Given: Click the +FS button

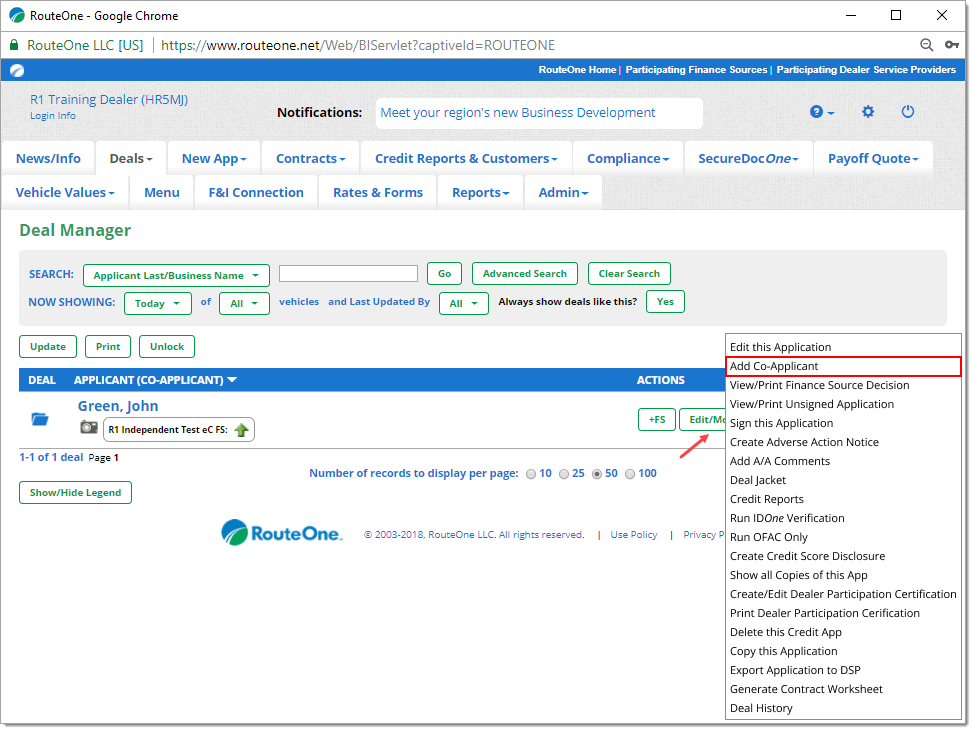Looking at the screenshot, I should click(x=657, y=419).
